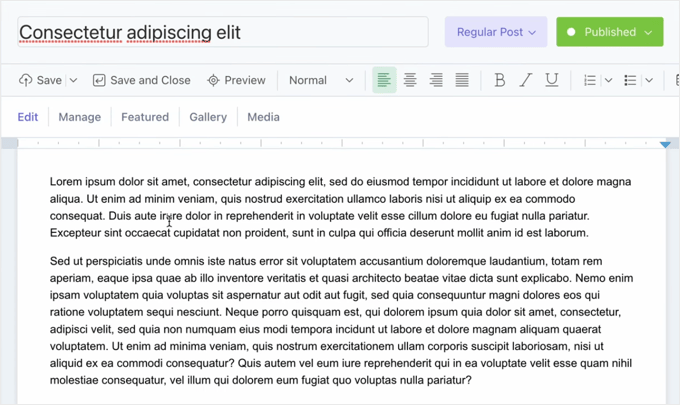Toggle bold formatting
The image size is (680, 405).
pos(499,80)
